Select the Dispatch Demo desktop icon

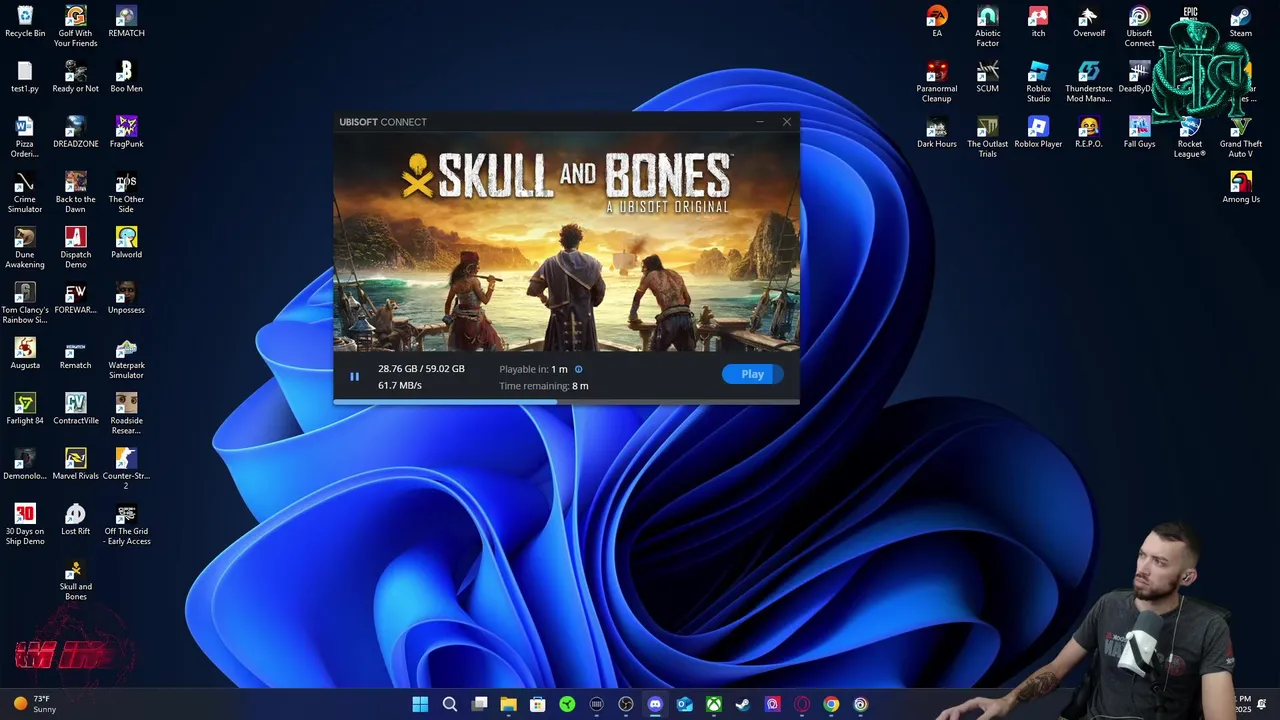point(76,247)
